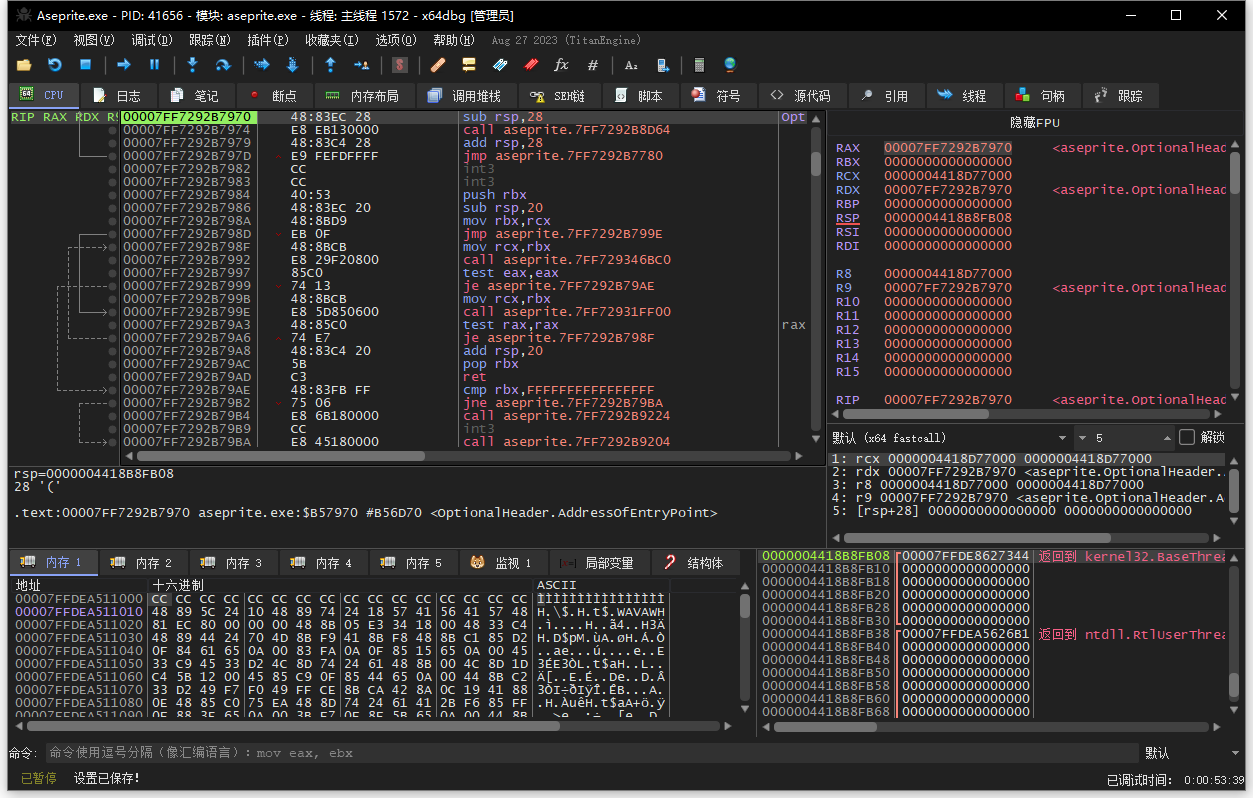
Task: Open the 局部变量 tab
Action: pos(598,563)
